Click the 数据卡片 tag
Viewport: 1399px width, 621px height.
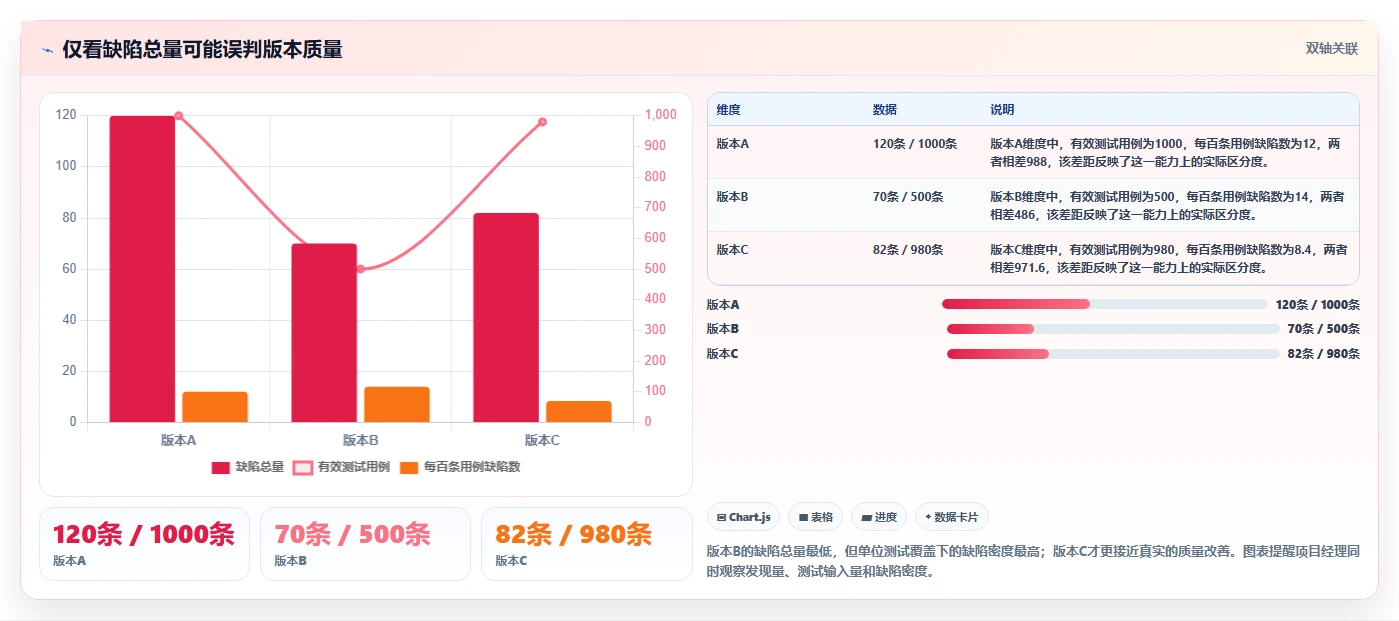[951, 517]
